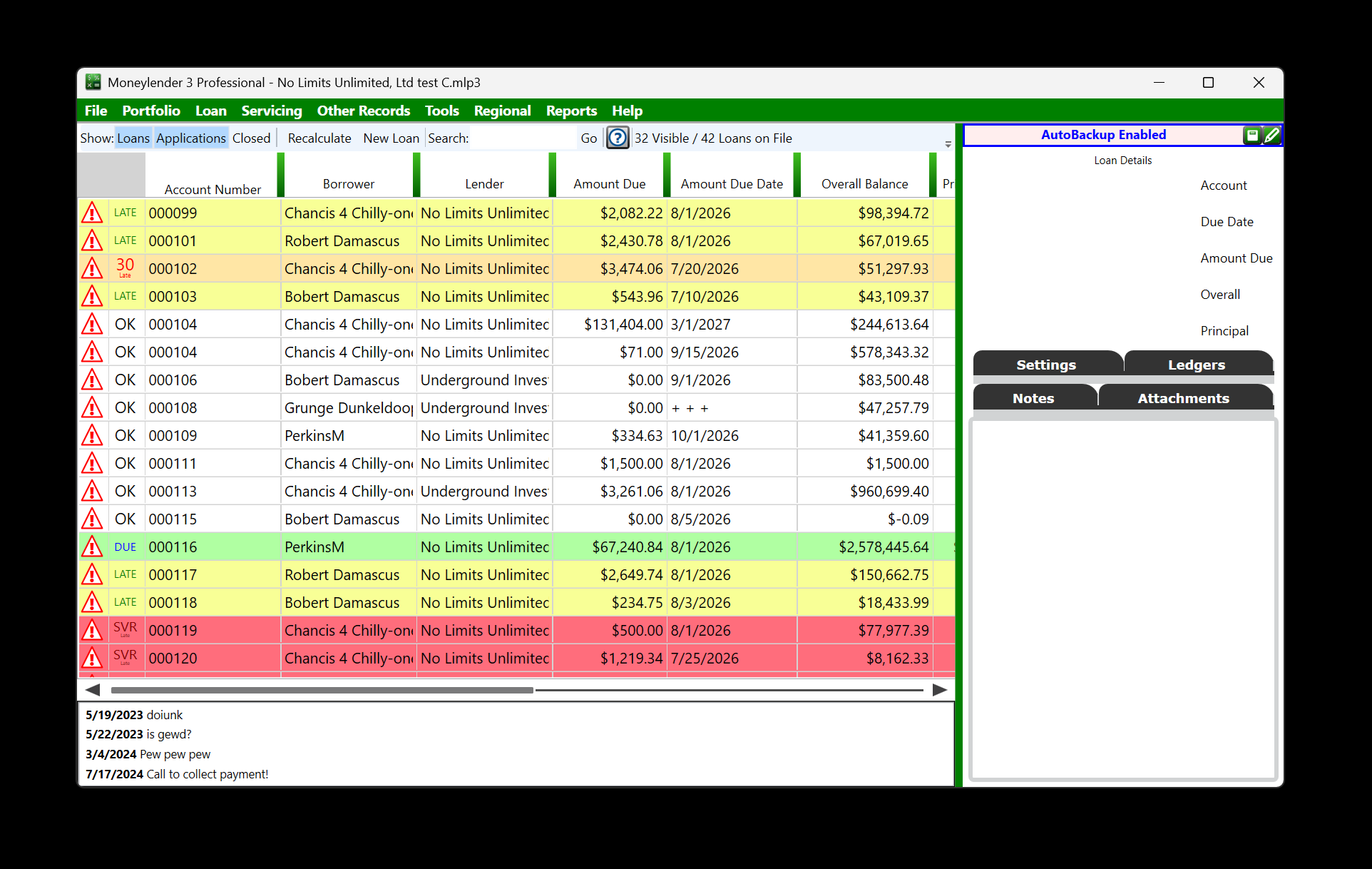Click warning triangle on loan 000117
Image resolution: width=1372 pixels, height=869 pixels.
click(92, 574)
